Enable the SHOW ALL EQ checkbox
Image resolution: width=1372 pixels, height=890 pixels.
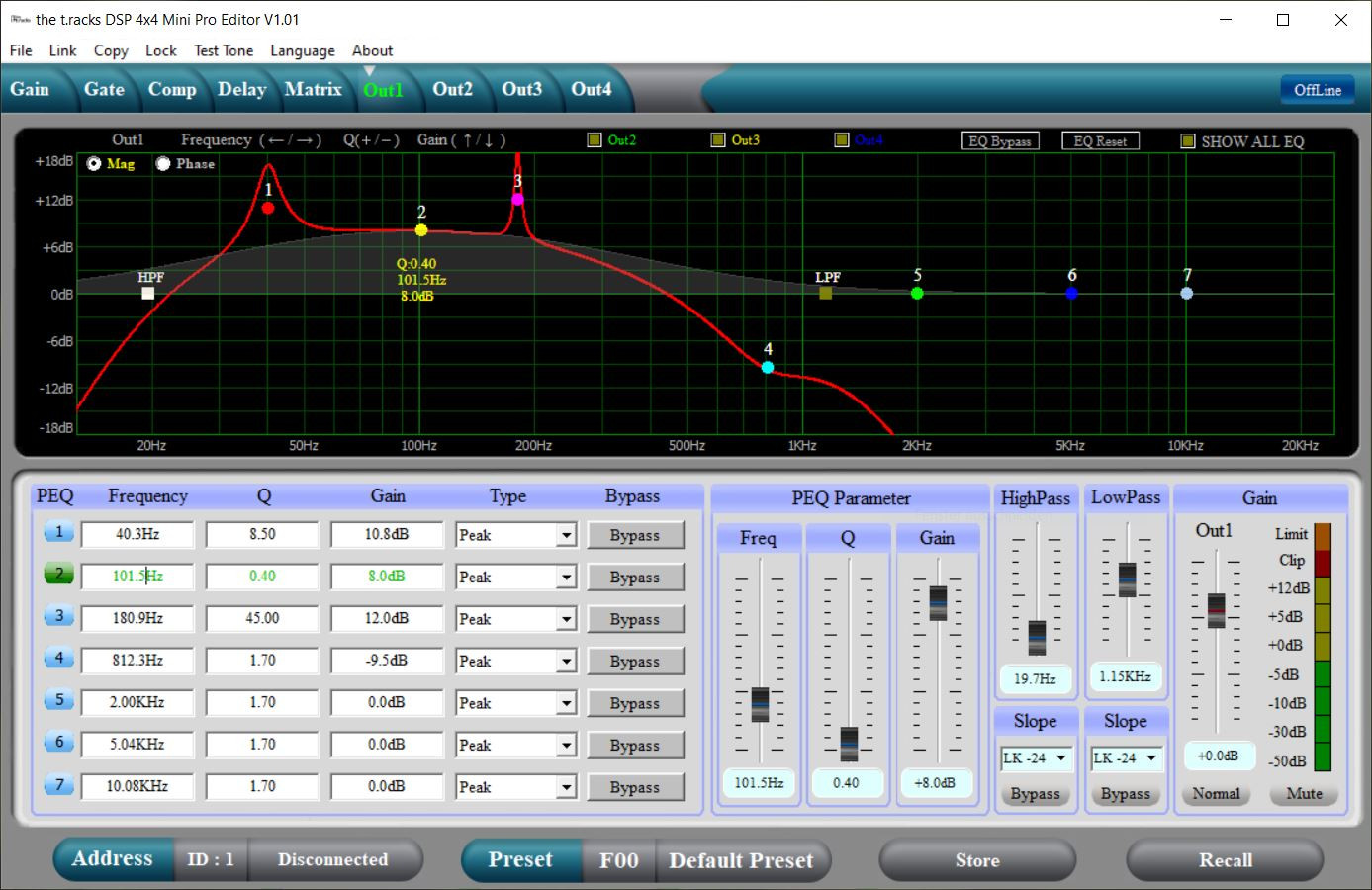point(1188,141)
